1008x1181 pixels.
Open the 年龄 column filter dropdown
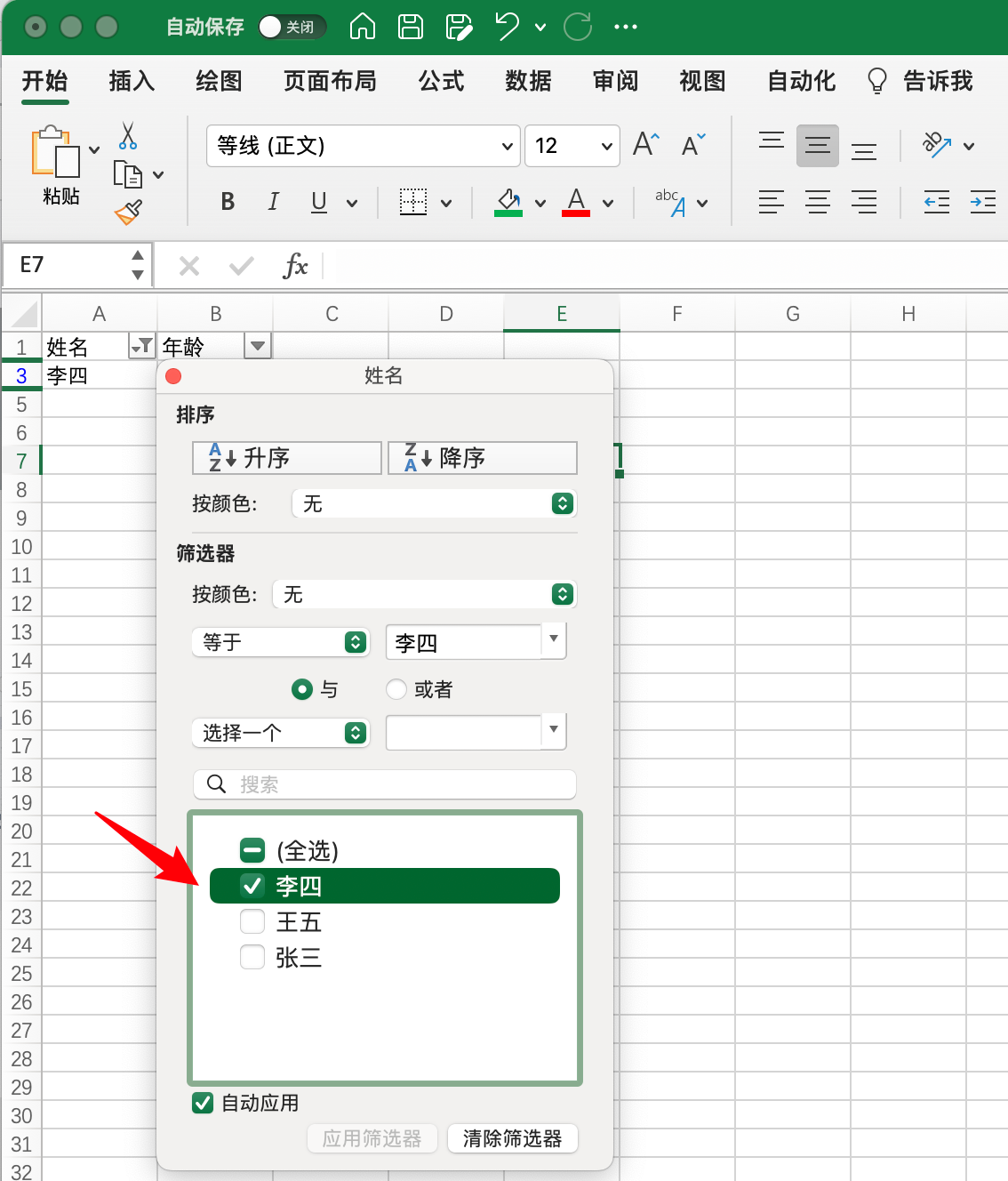(x=258, y=346)
